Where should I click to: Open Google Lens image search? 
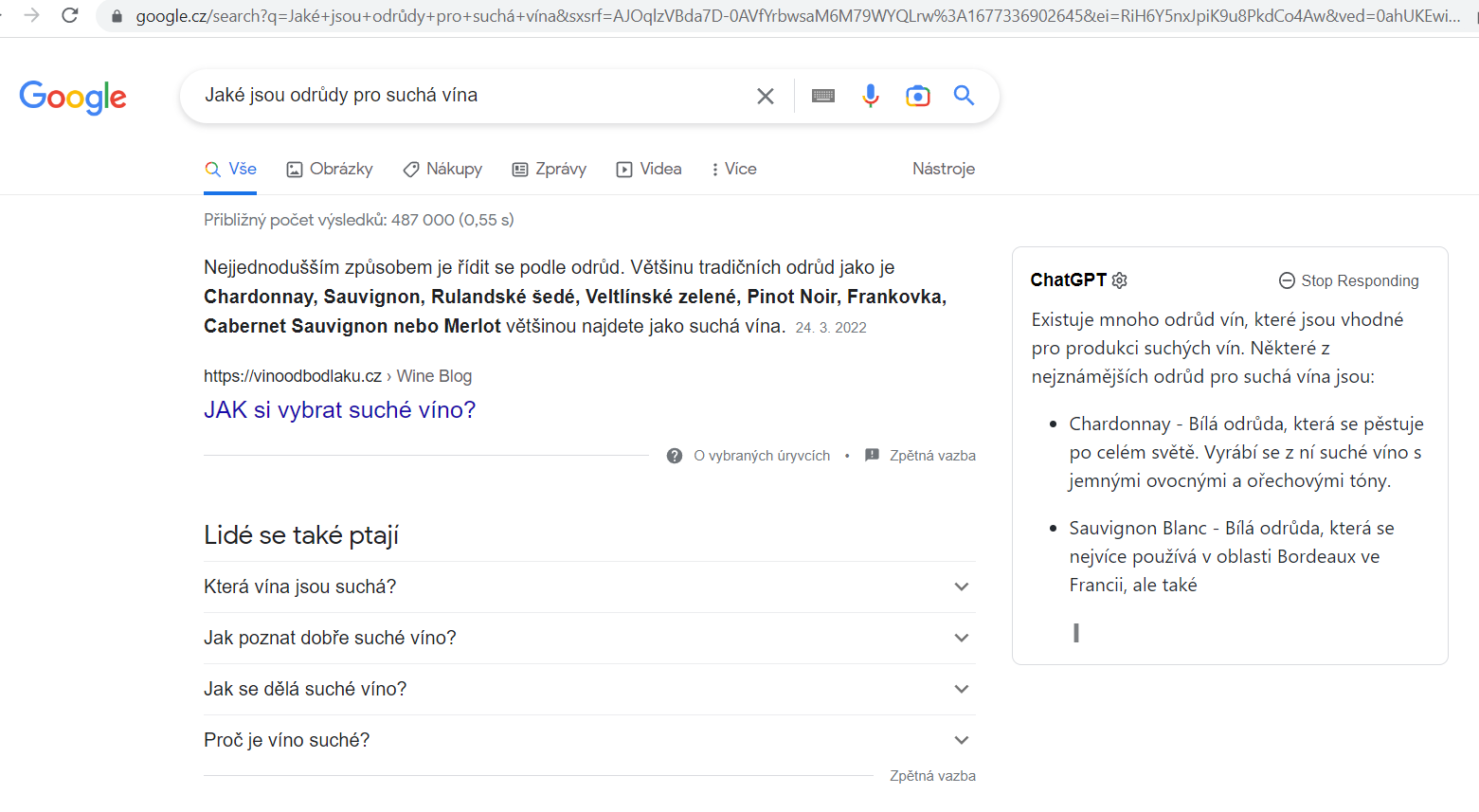tap(917, 96)
